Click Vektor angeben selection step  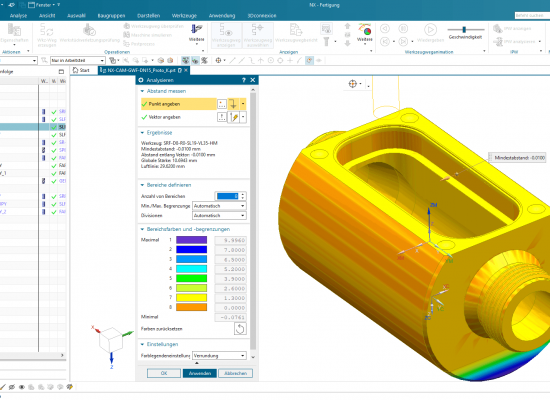tap(179, 117)
